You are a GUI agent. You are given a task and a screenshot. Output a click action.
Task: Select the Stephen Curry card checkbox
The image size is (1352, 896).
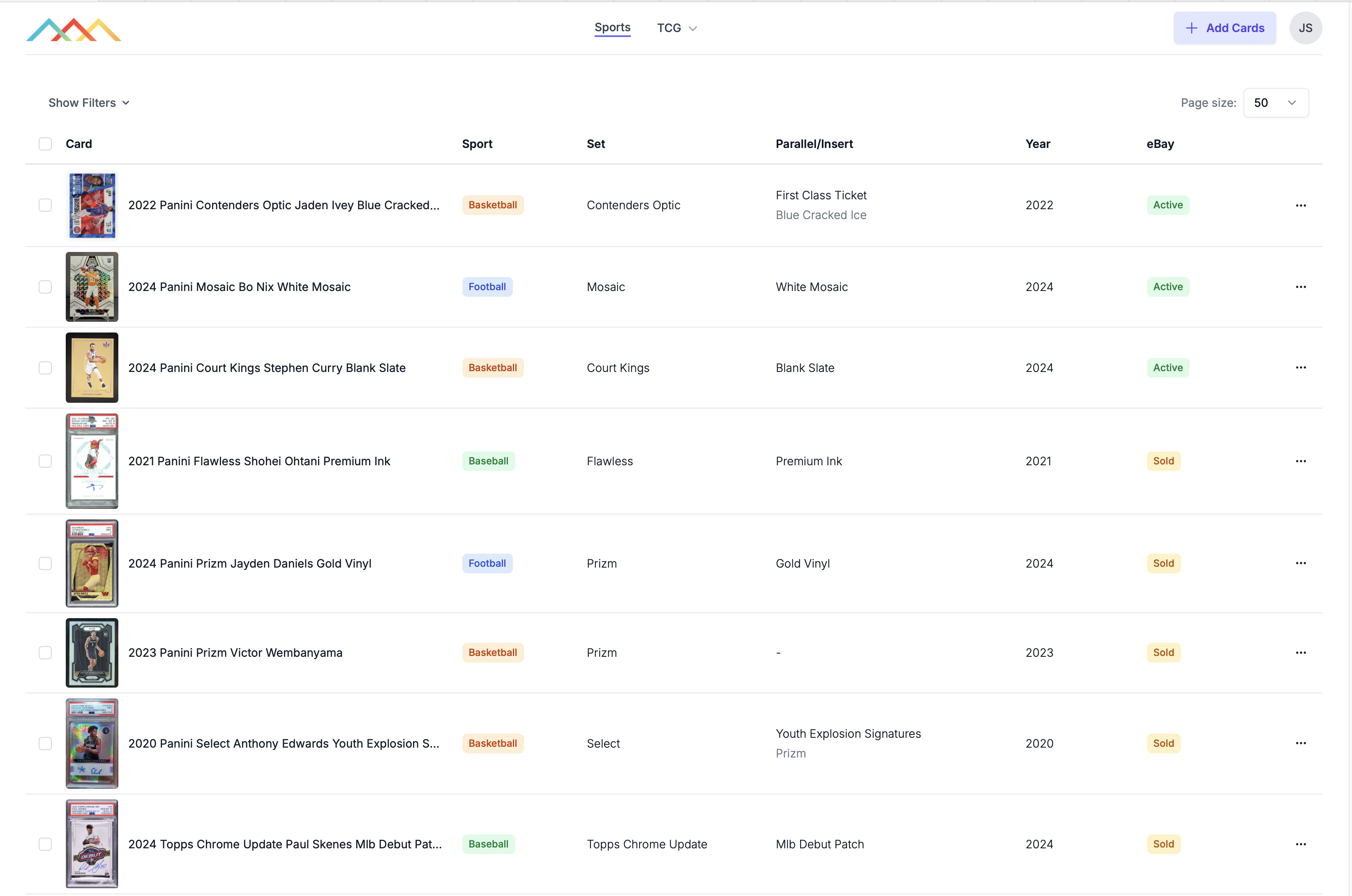click(45, 368)
